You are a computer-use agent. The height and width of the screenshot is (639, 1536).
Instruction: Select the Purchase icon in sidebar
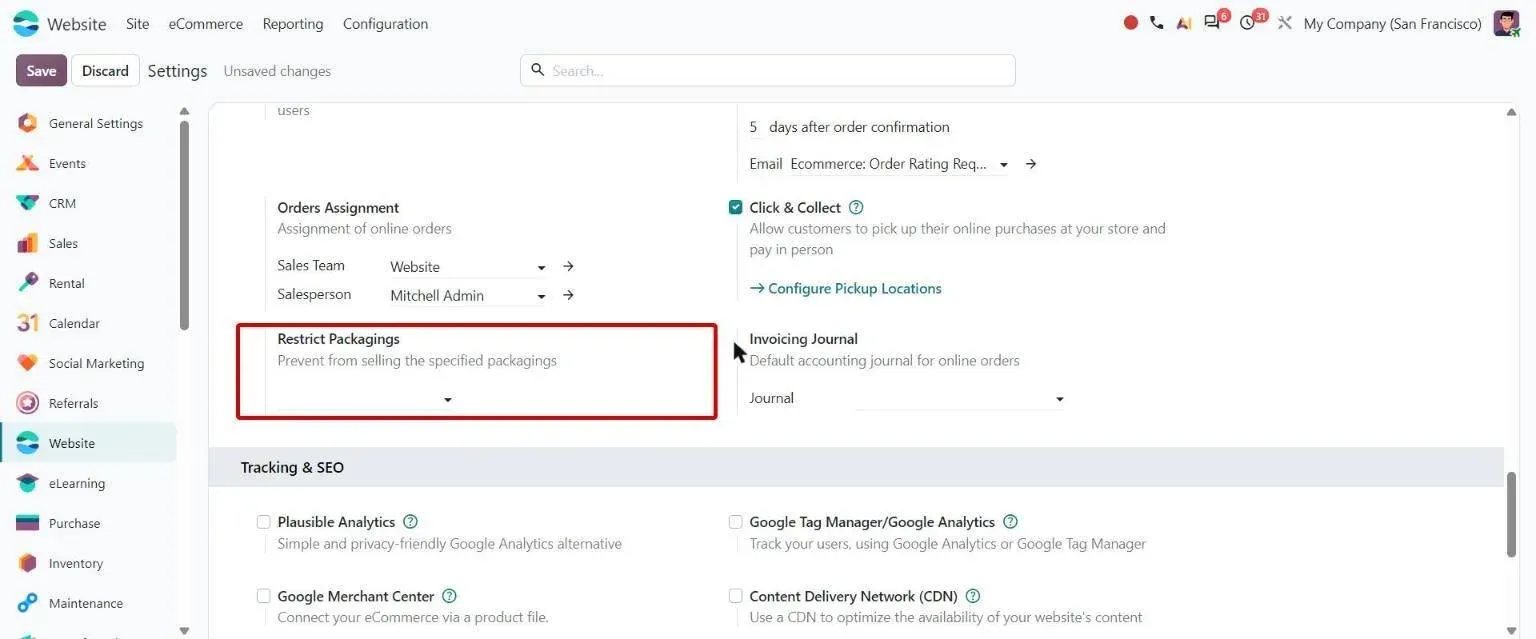click(28, 523)
